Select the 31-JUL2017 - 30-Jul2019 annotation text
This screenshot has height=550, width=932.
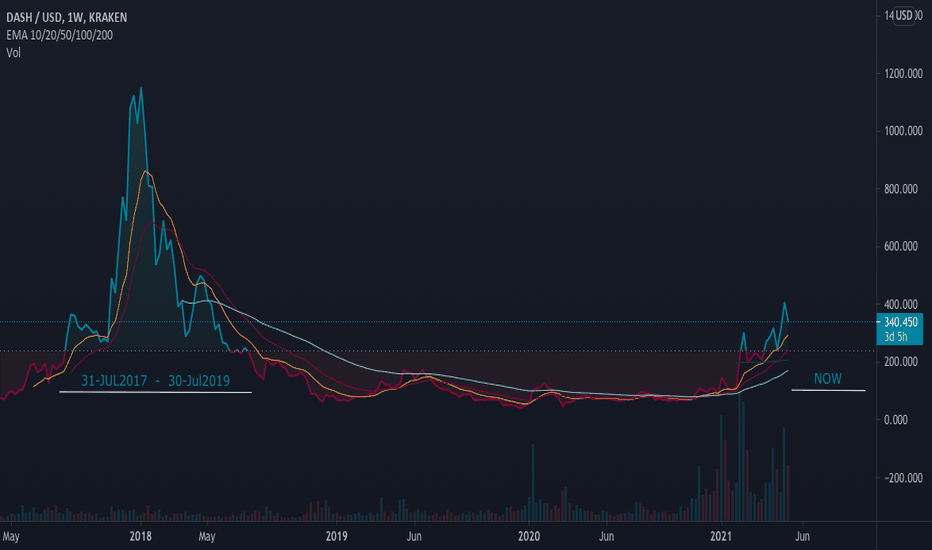tap(155, 381)
